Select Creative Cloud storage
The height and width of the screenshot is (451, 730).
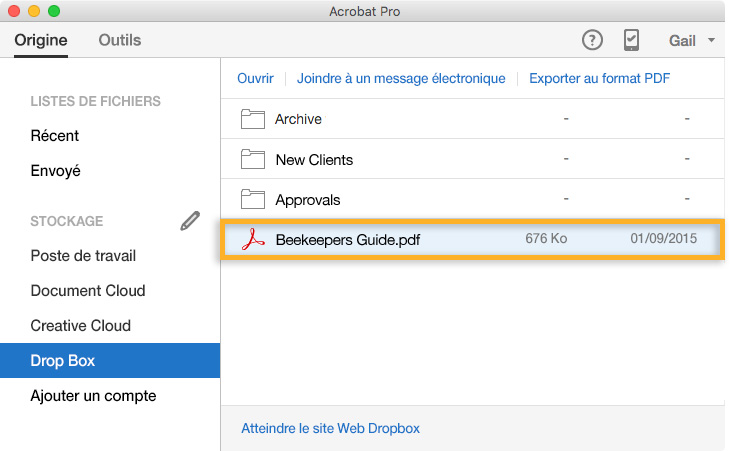[x=81, y=325]
